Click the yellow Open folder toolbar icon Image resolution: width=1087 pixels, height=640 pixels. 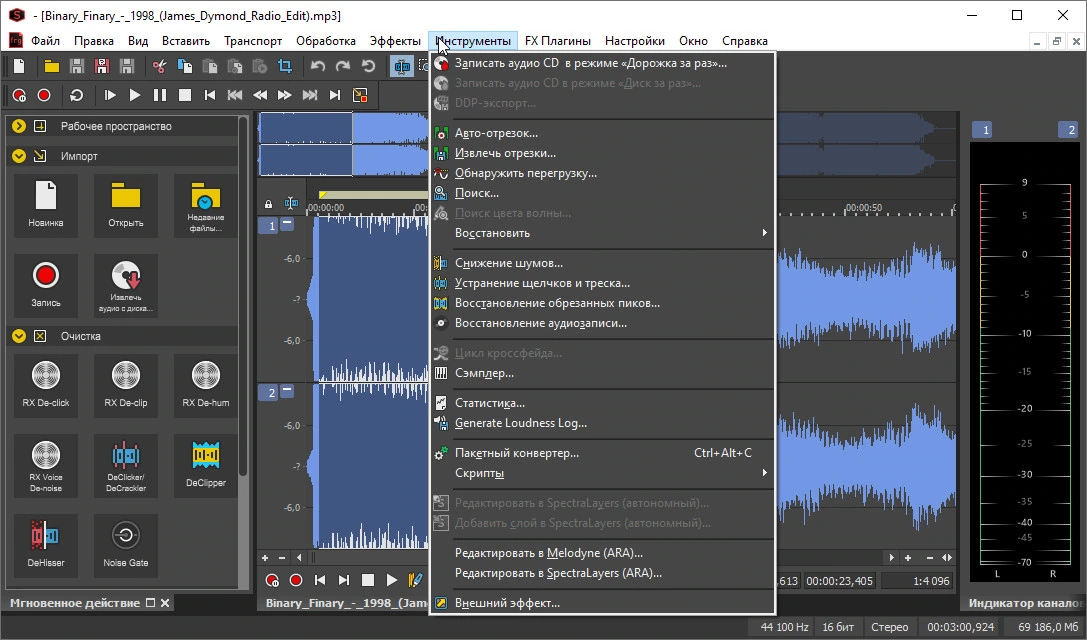pos(52,67)
